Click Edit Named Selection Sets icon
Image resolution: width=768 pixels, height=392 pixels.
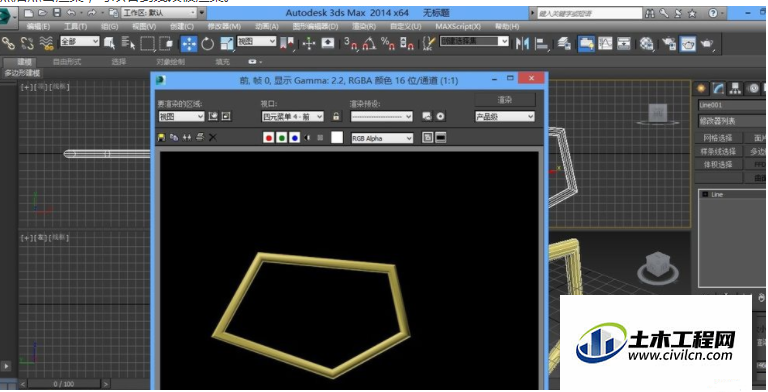[x=428, y=44]
